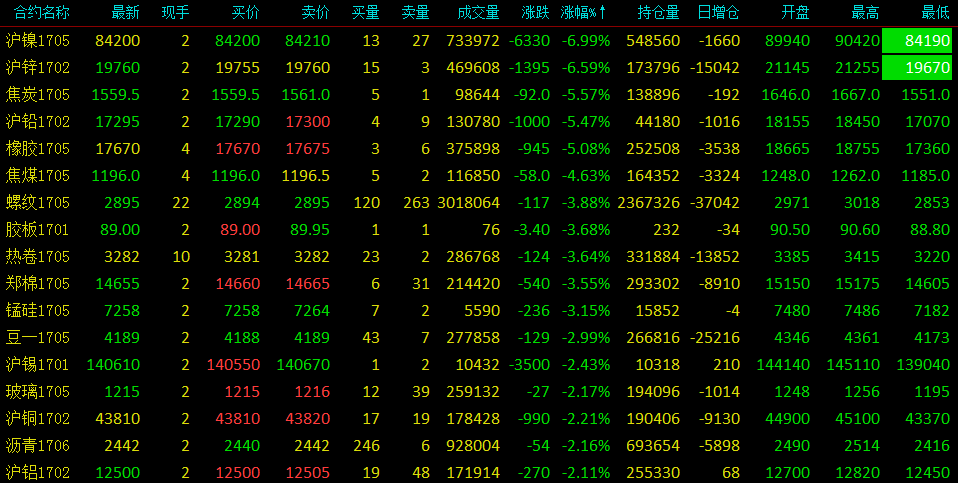The width and height of the screenshot is (958, 483).
Task: Click 热卷1705 current lots 10
Action: point(181,256)
